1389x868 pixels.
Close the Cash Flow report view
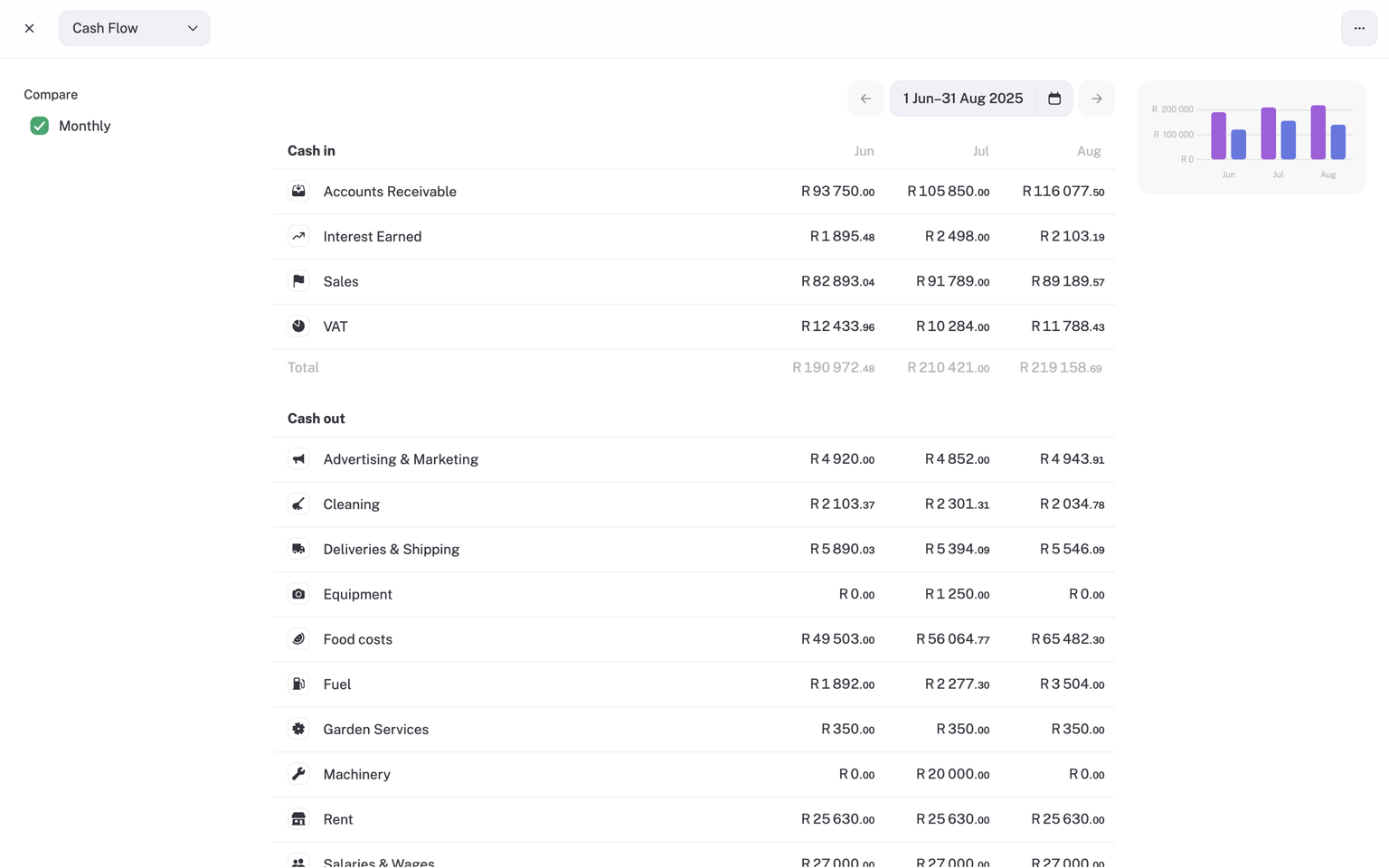(29, 28)
